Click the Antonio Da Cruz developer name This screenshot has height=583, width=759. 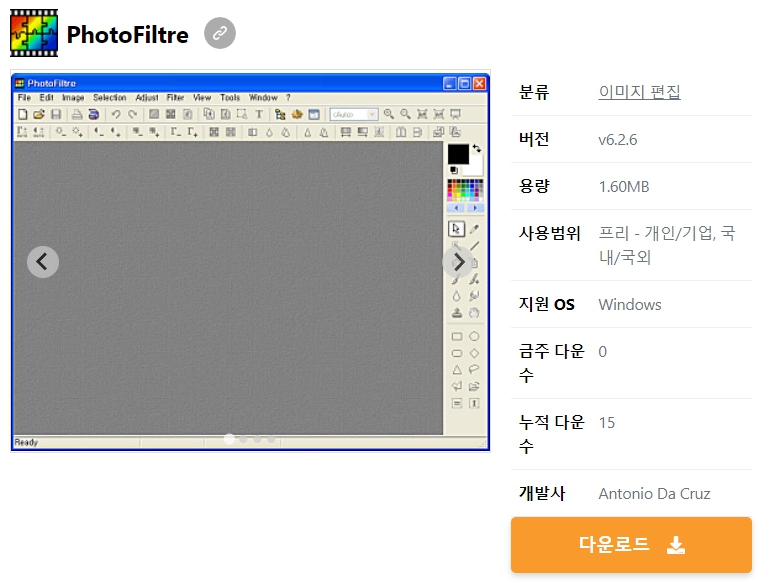tap(654, 493)
